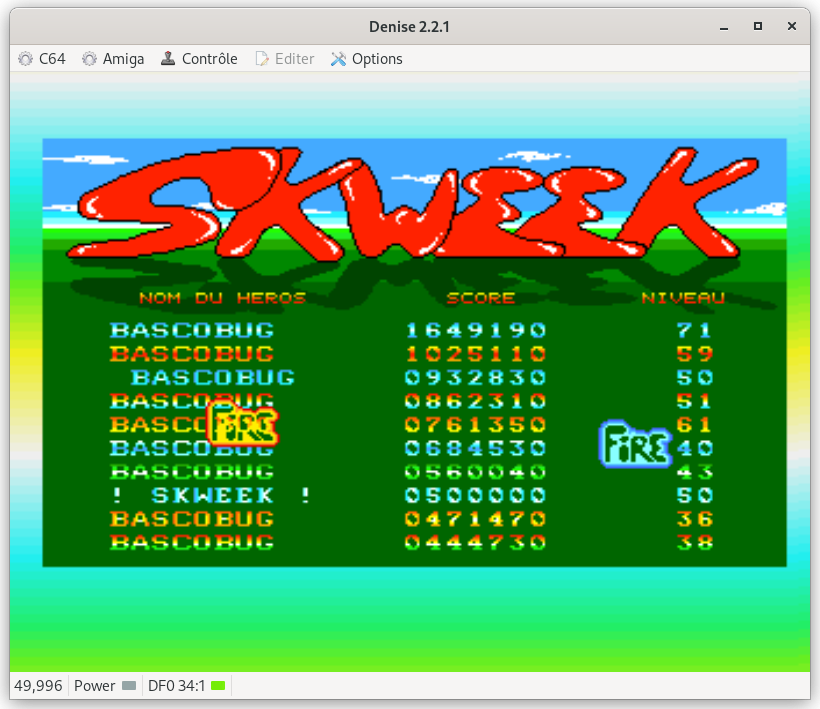
Task: Click BASCOBUG name in the 1649190 row
Action: coord(192,330)
